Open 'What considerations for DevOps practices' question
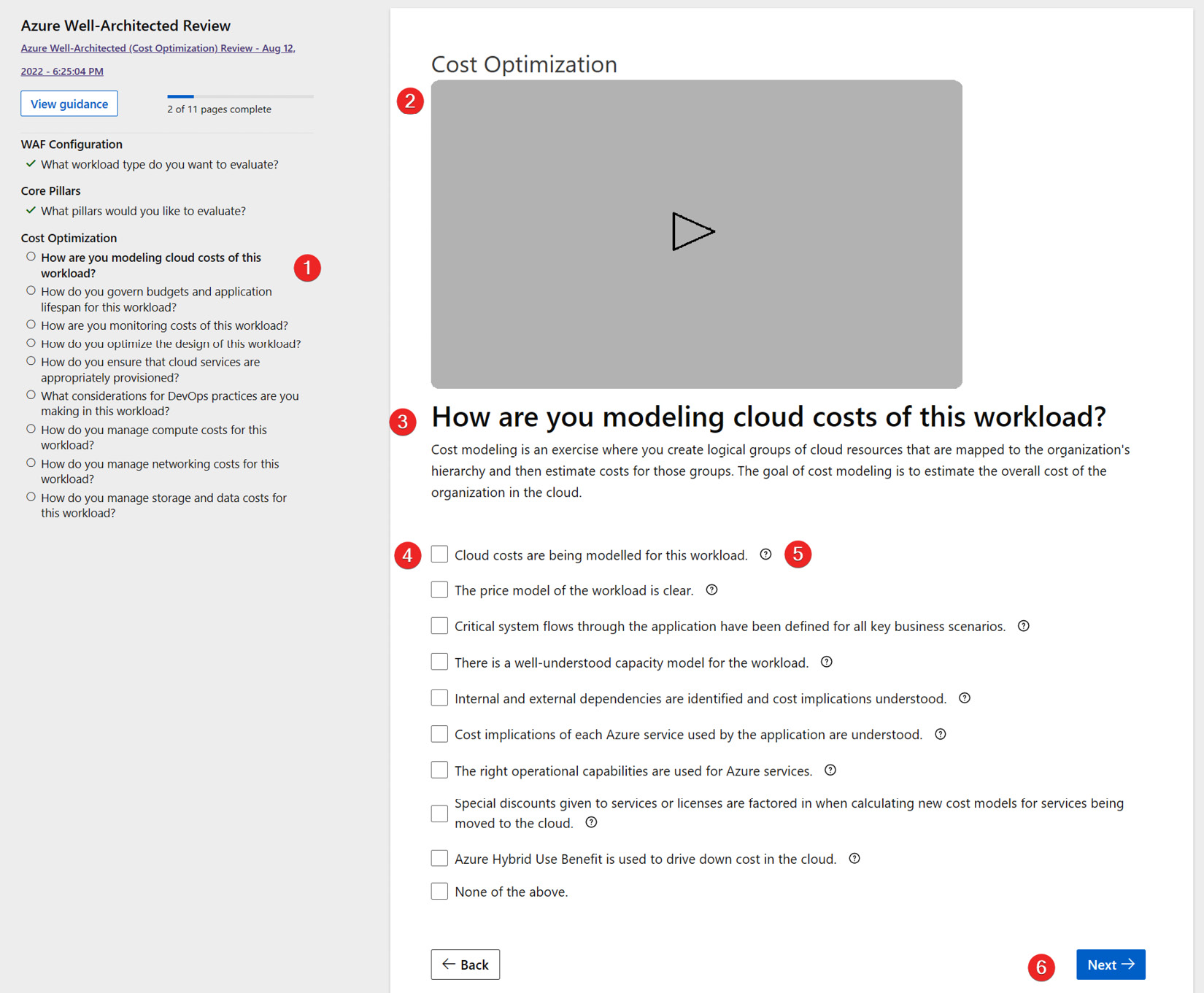This screenshot has width=1204, height=993. coord(170,403)
